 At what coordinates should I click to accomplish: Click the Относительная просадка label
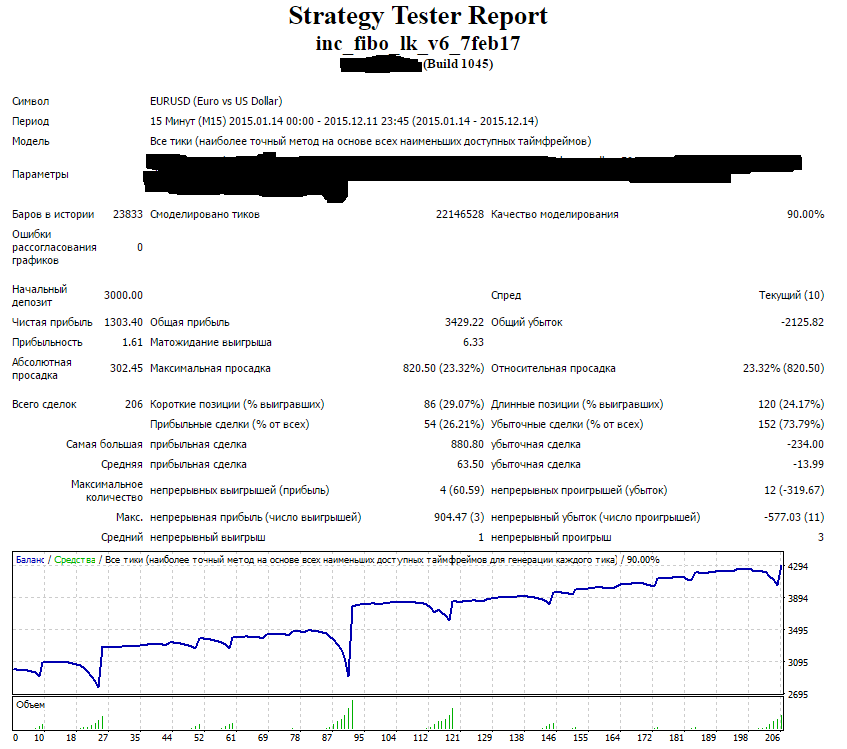click(x=553, y=368)
